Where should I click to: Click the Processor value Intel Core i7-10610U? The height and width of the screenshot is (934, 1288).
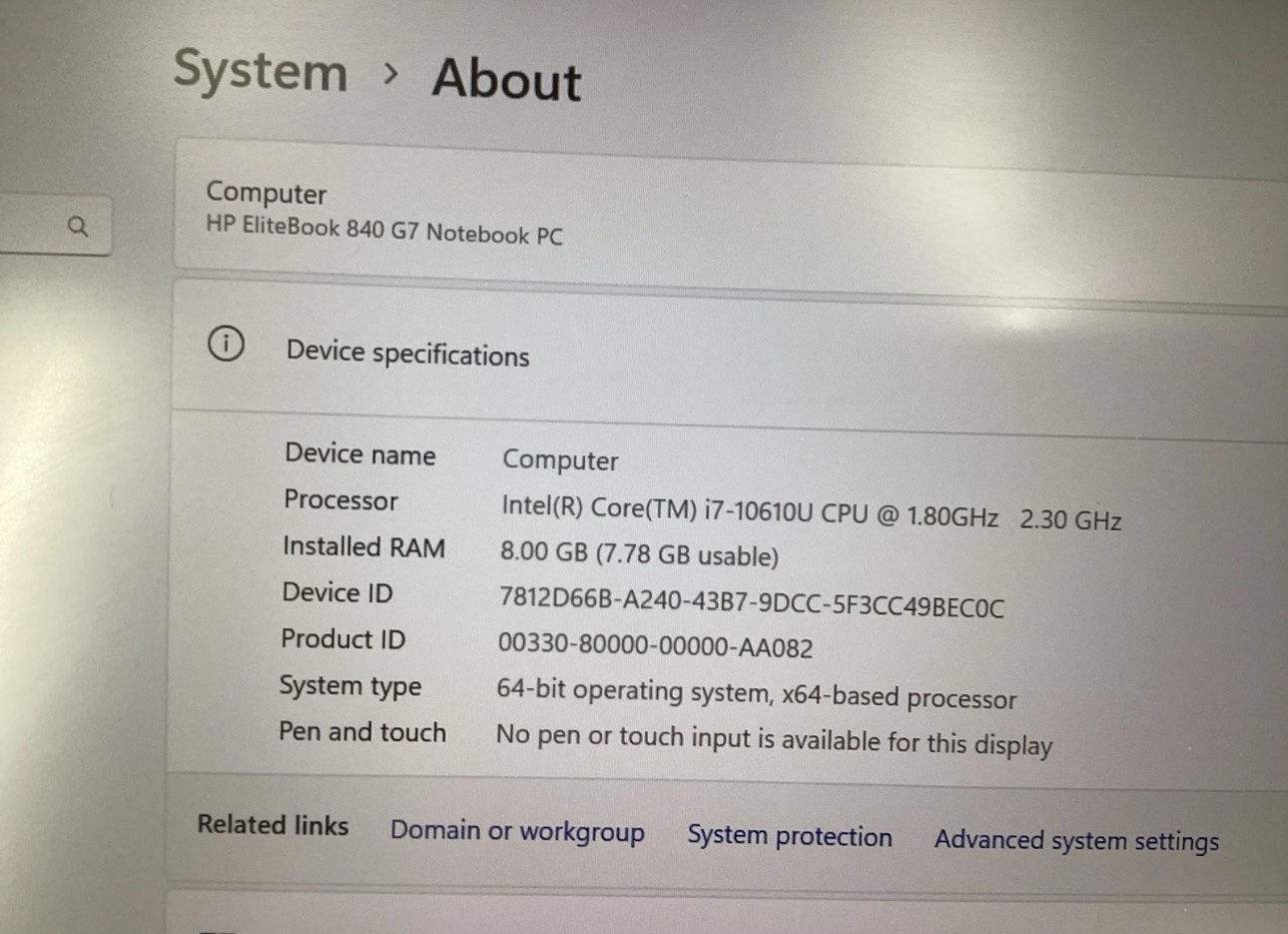coord(811,513)
